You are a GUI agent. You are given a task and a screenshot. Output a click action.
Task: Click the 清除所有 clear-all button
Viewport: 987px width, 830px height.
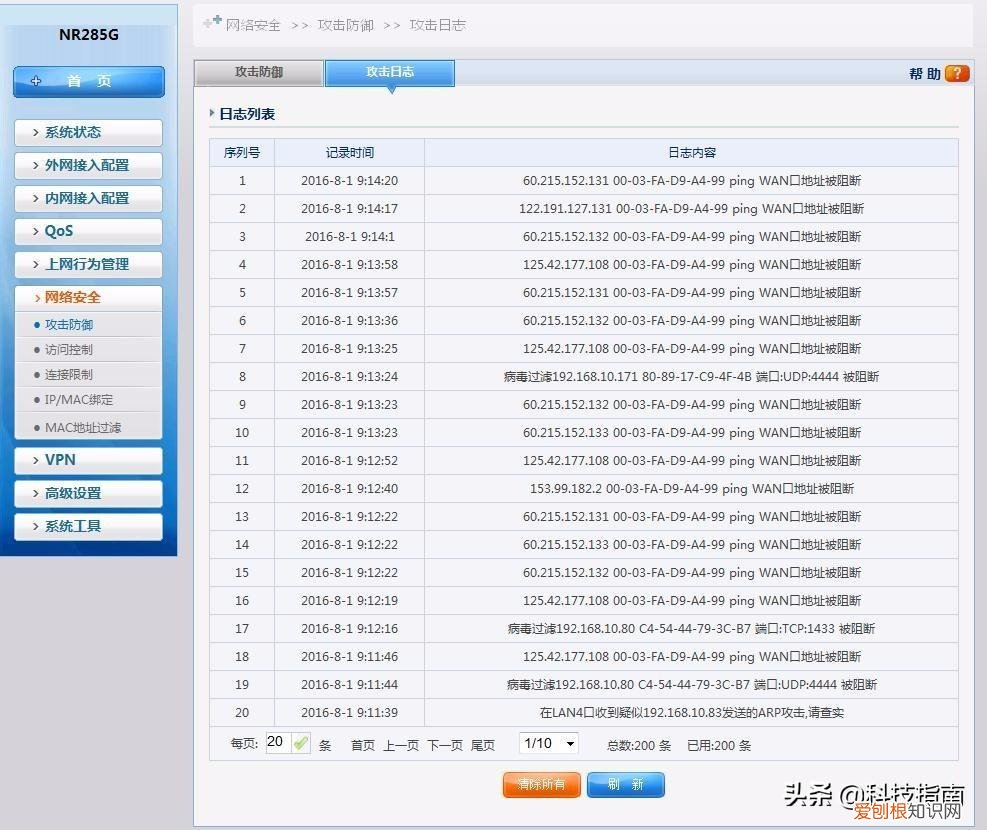pos(541,785)
